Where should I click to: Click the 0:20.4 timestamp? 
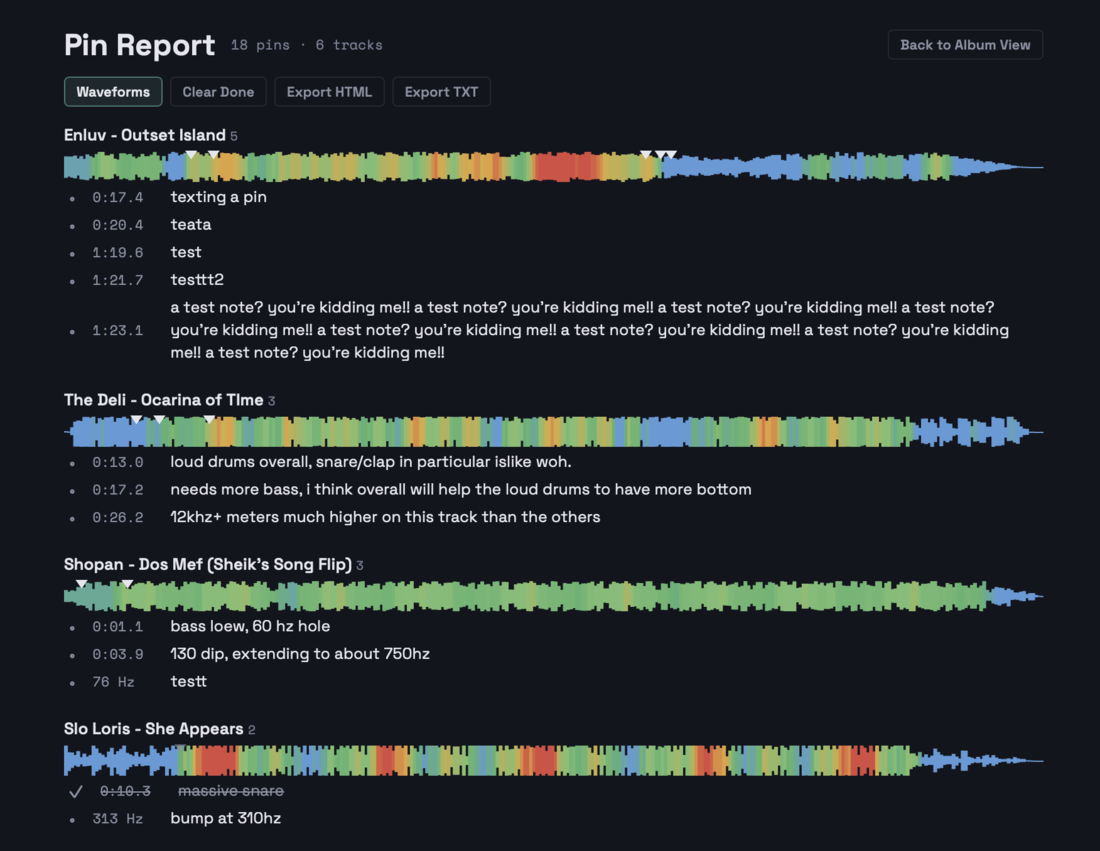pyautogui.click(x=118, y=225)
